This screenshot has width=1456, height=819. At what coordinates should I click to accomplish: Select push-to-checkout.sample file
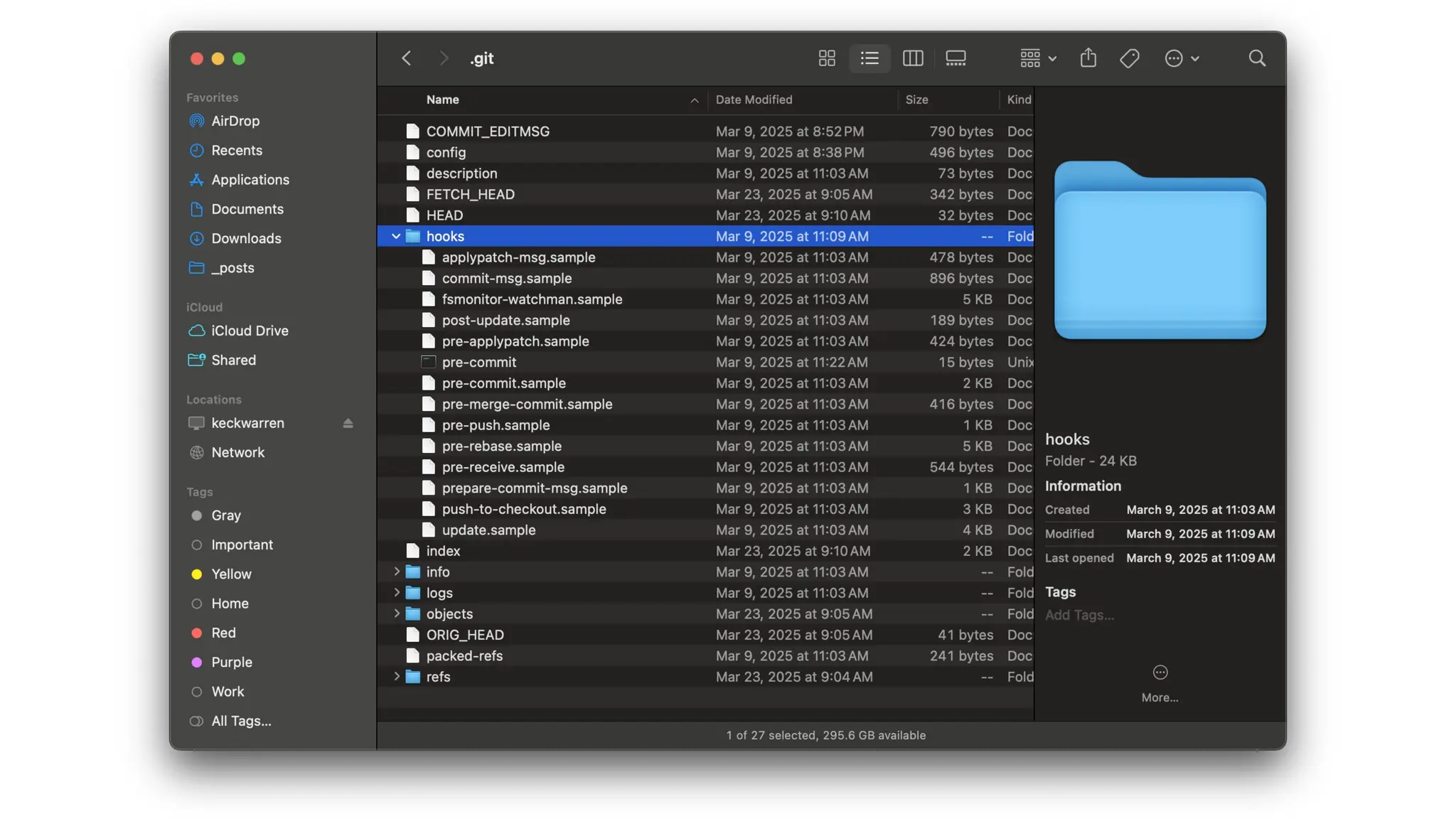[x=705, y=509]
